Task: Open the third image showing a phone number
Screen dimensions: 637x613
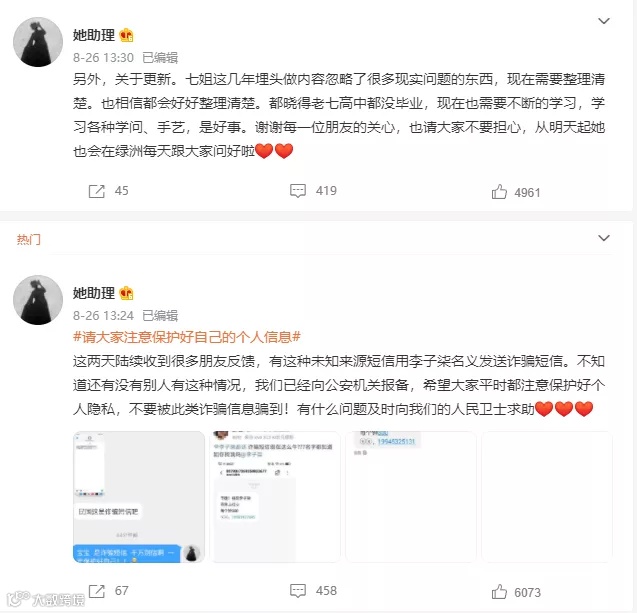Action: point(411,497)
